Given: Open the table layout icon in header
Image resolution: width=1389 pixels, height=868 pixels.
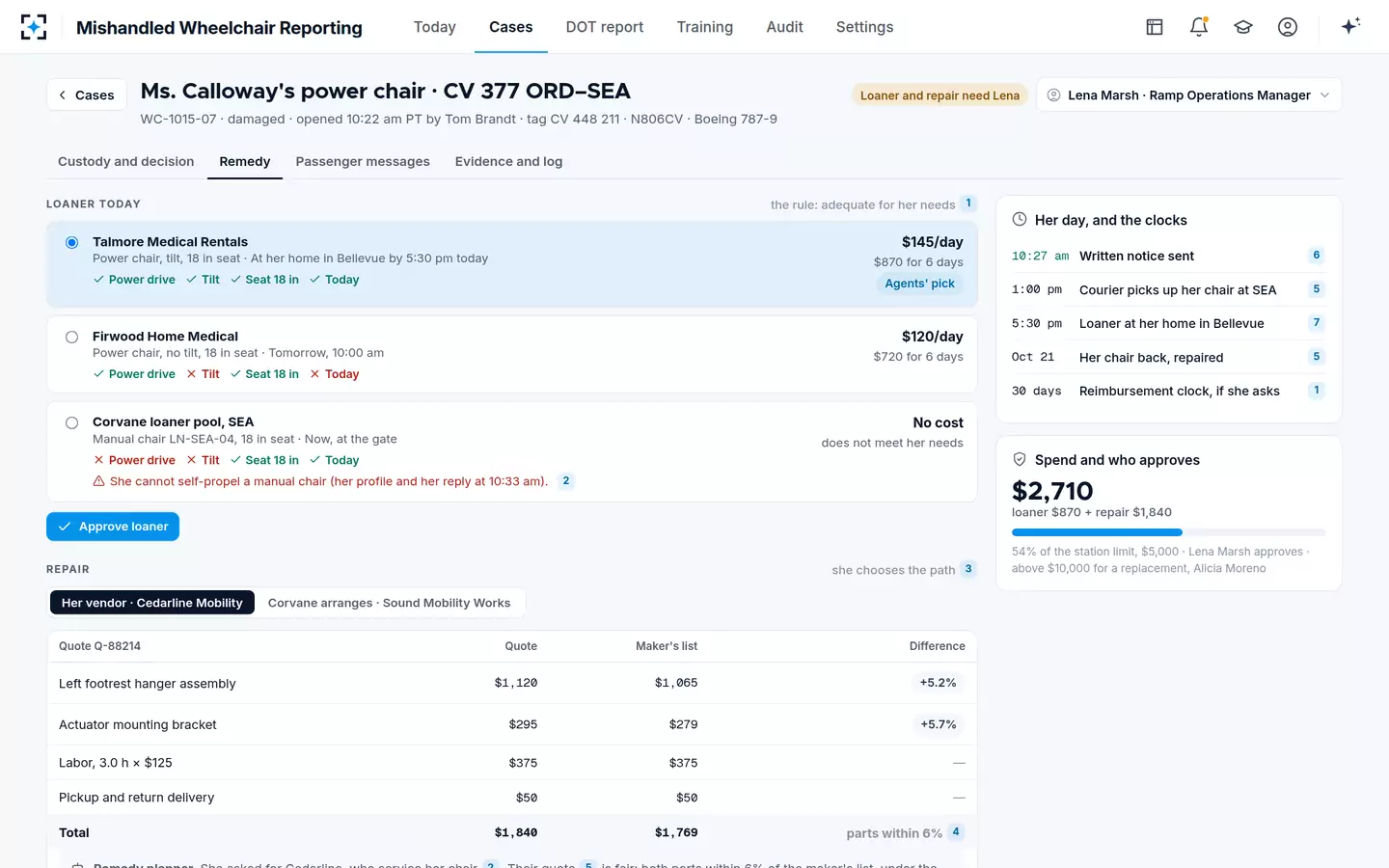Looking at the screenshot, I should coord(1155,27).
